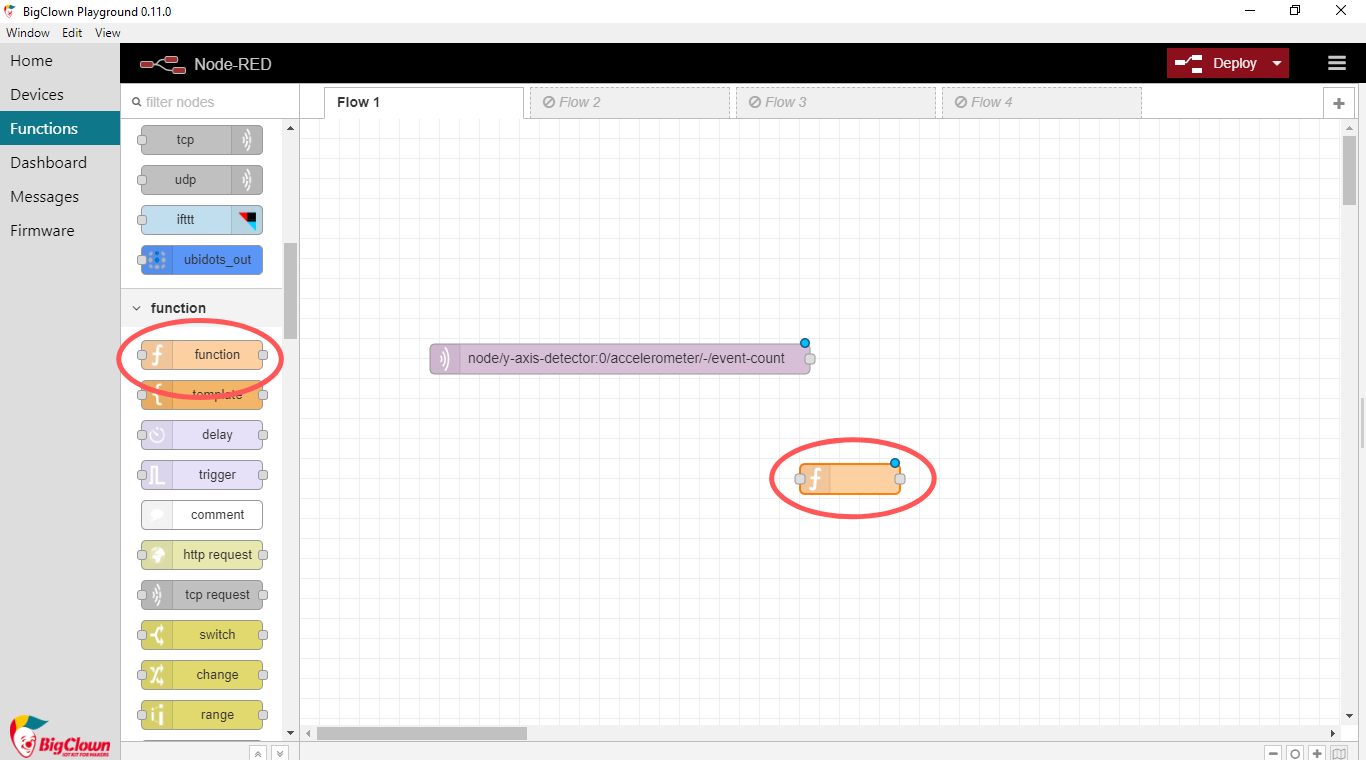Click the canvas vertical scrollbar thumb

pyautogui.click(x=1350, y=169)
